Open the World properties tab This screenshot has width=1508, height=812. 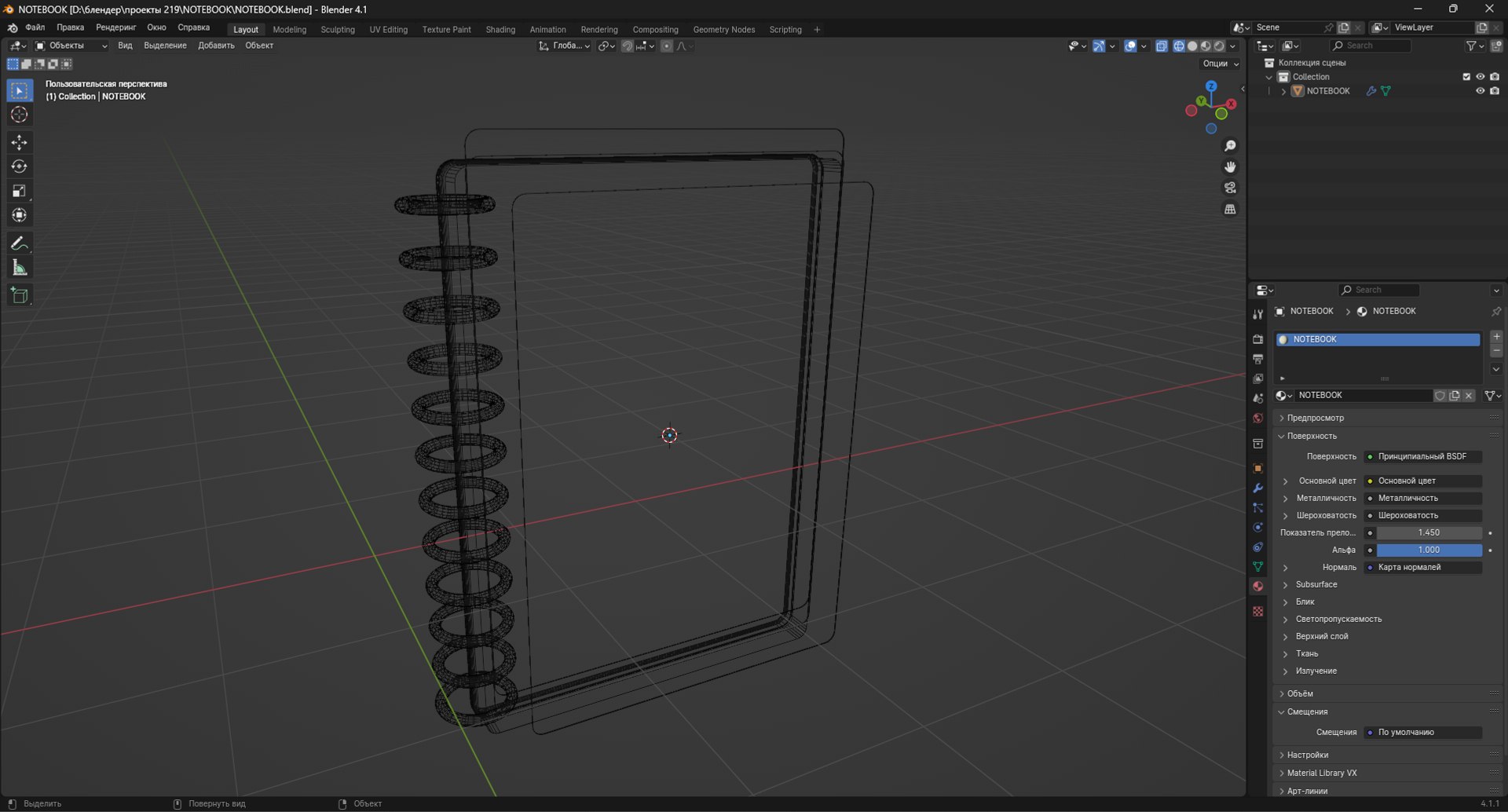tap(1257, 419)
